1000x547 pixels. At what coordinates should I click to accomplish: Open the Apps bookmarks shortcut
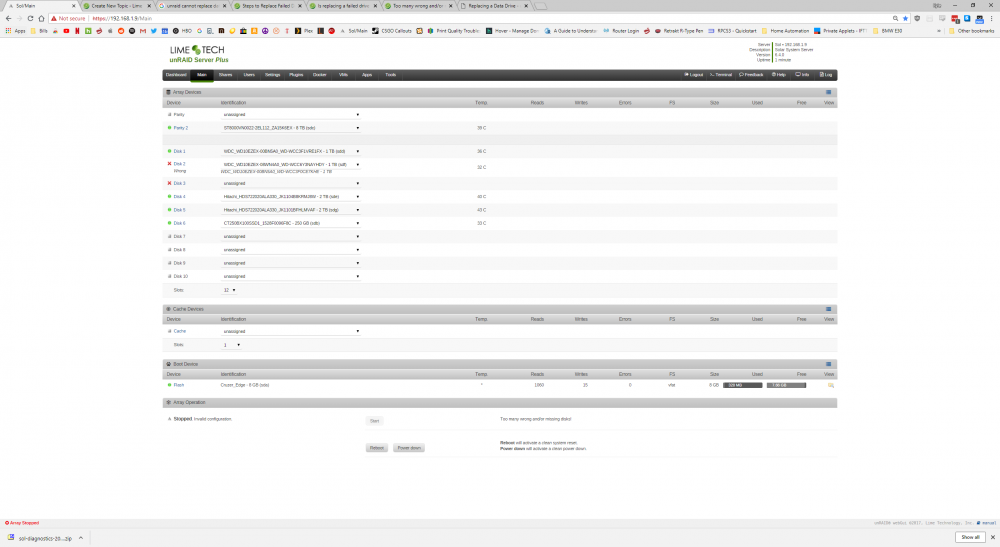coord(16,31)
